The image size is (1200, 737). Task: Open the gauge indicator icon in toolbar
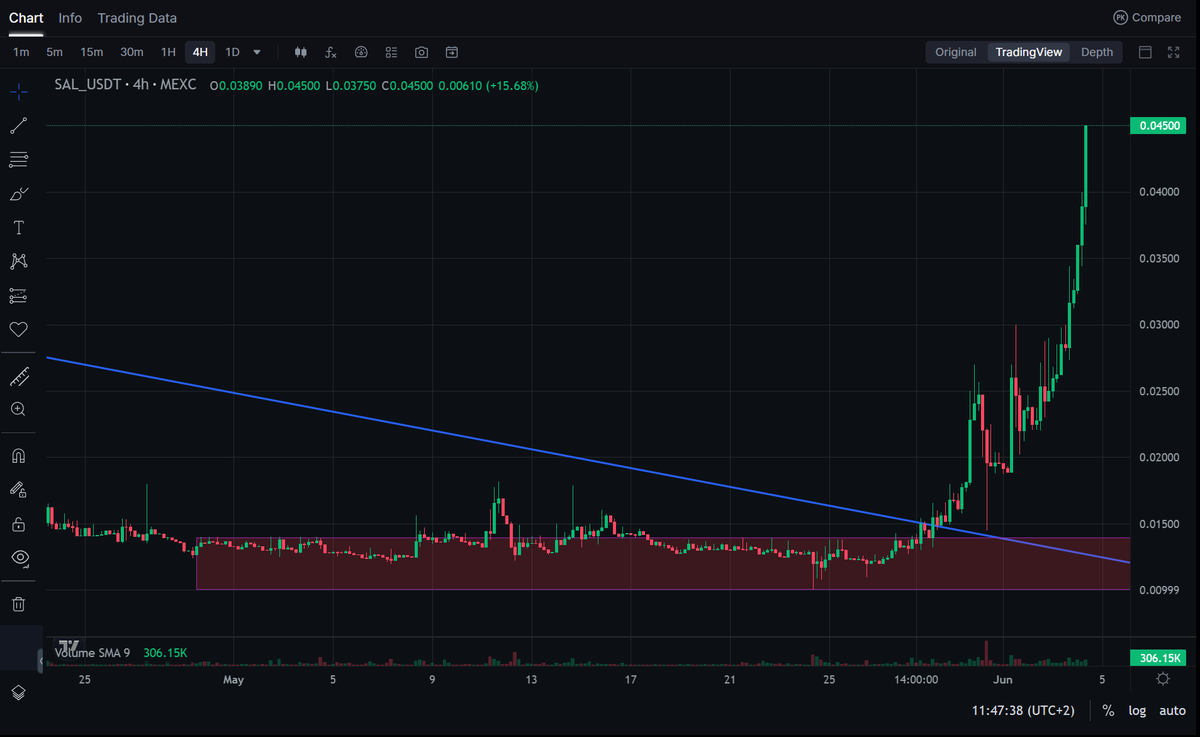362,52
